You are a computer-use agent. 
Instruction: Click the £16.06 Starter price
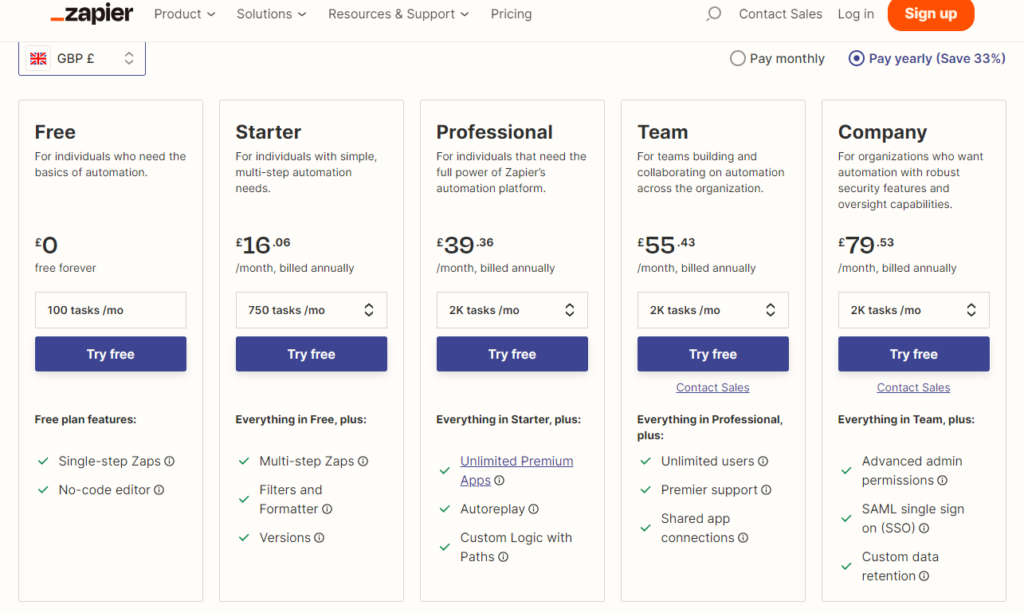pos(263,245)
